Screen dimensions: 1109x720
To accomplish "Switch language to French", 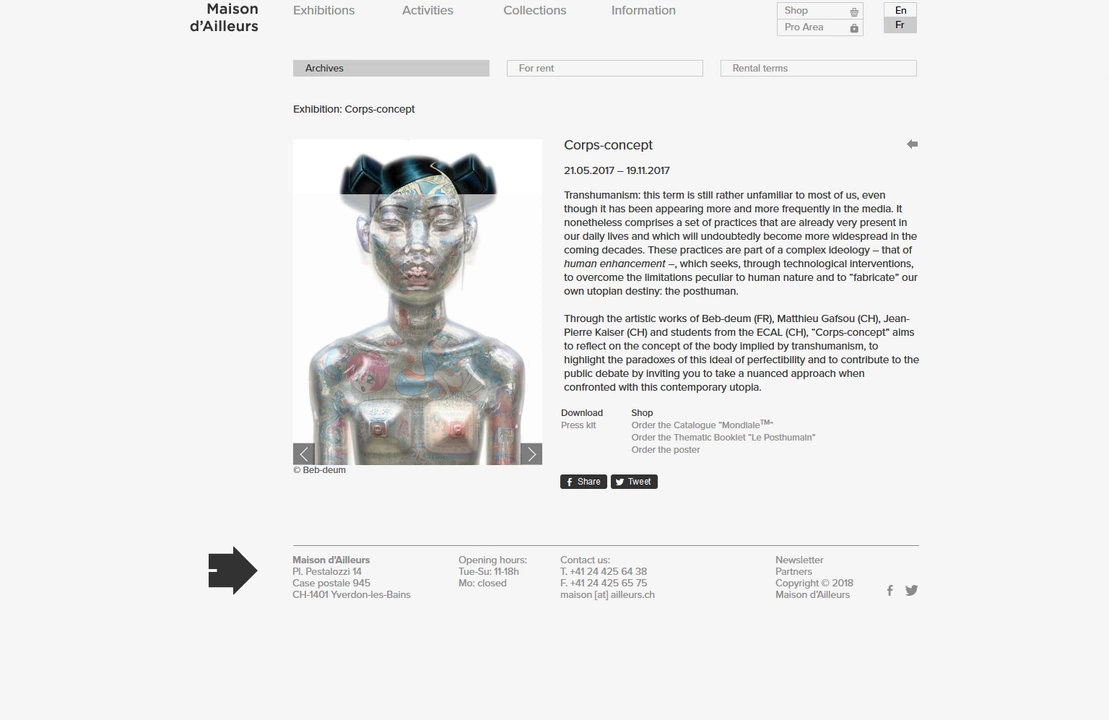I will point(900,25).
